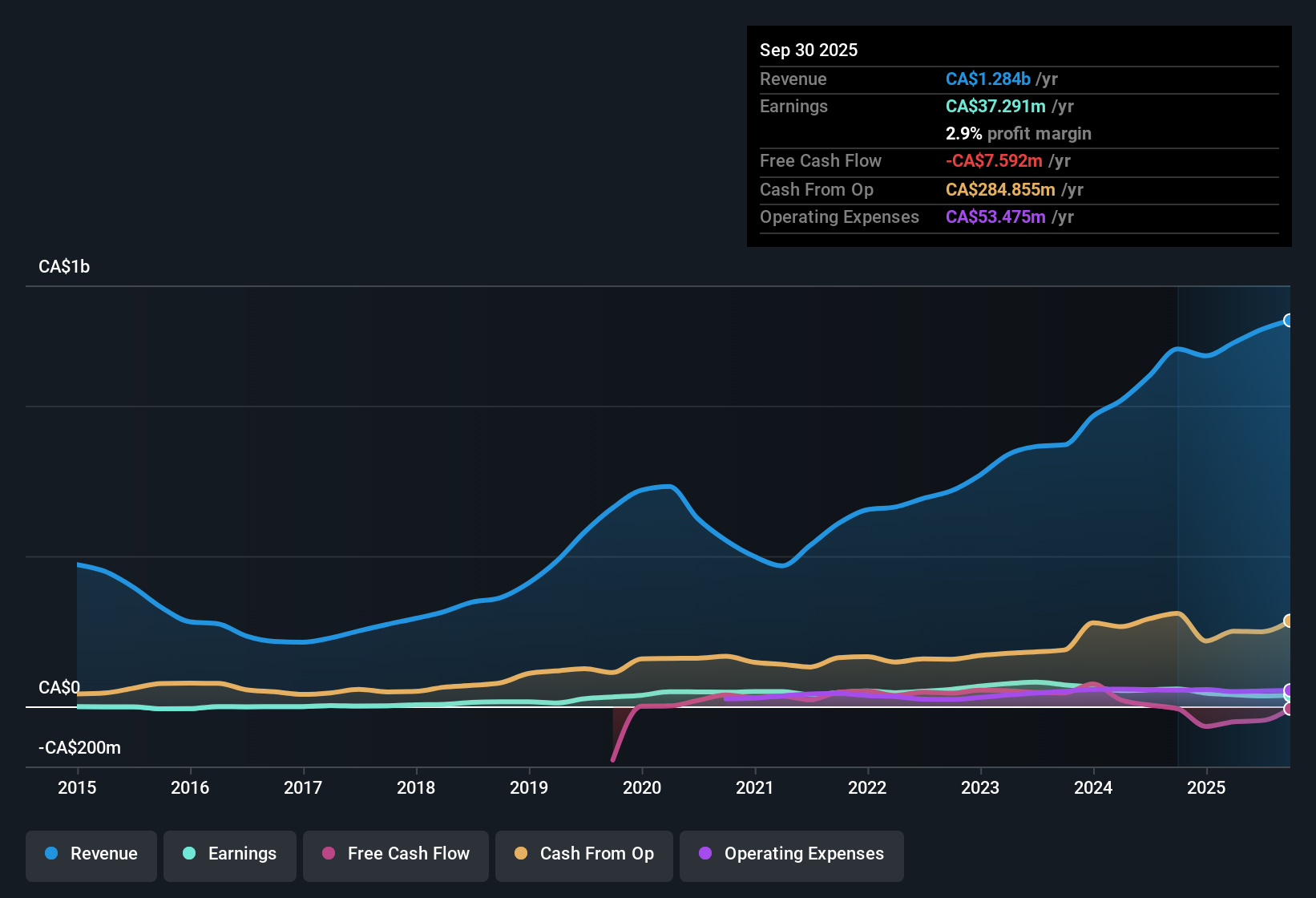
Task: Toggle off the Free Cash Flow series
Action: pos(395,854)
